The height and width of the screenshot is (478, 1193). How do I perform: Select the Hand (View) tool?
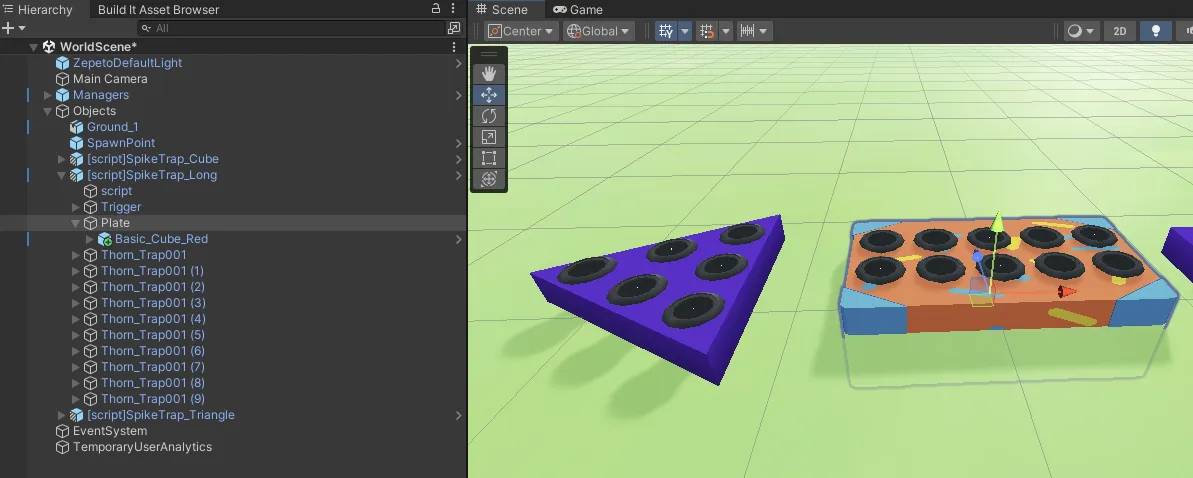coord(489,74)
